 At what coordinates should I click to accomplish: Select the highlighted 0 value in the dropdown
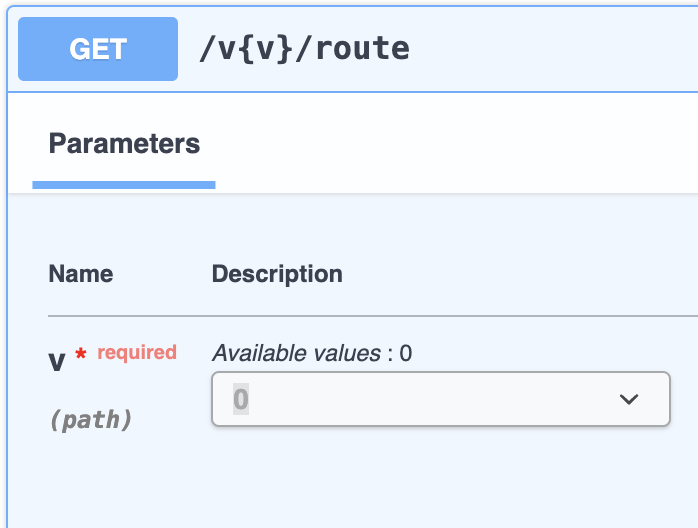click(x=241, y=399)
